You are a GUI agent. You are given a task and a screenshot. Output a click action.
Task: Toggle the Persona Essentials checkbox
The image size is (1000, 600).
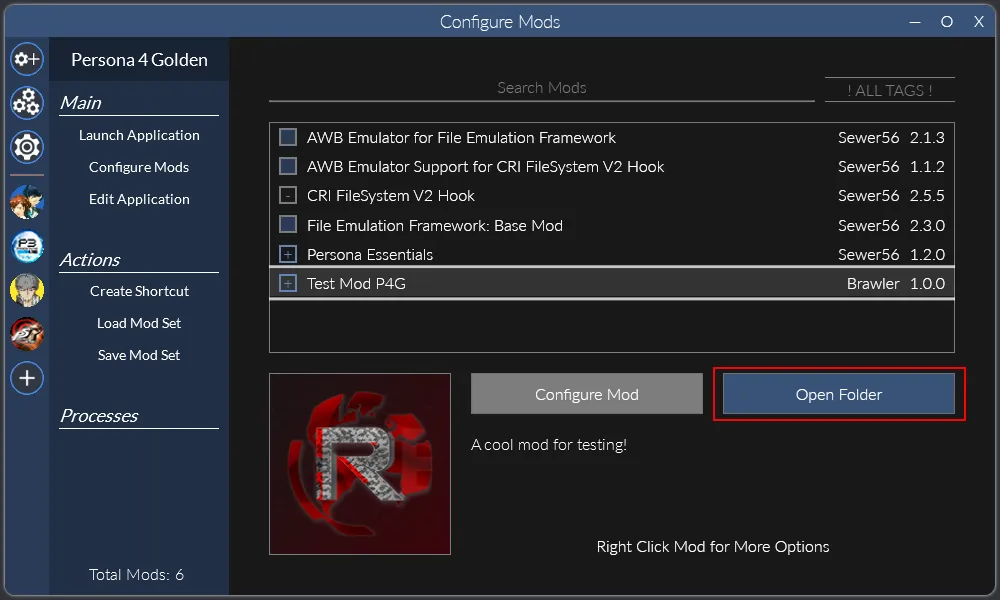coord(288,254)
